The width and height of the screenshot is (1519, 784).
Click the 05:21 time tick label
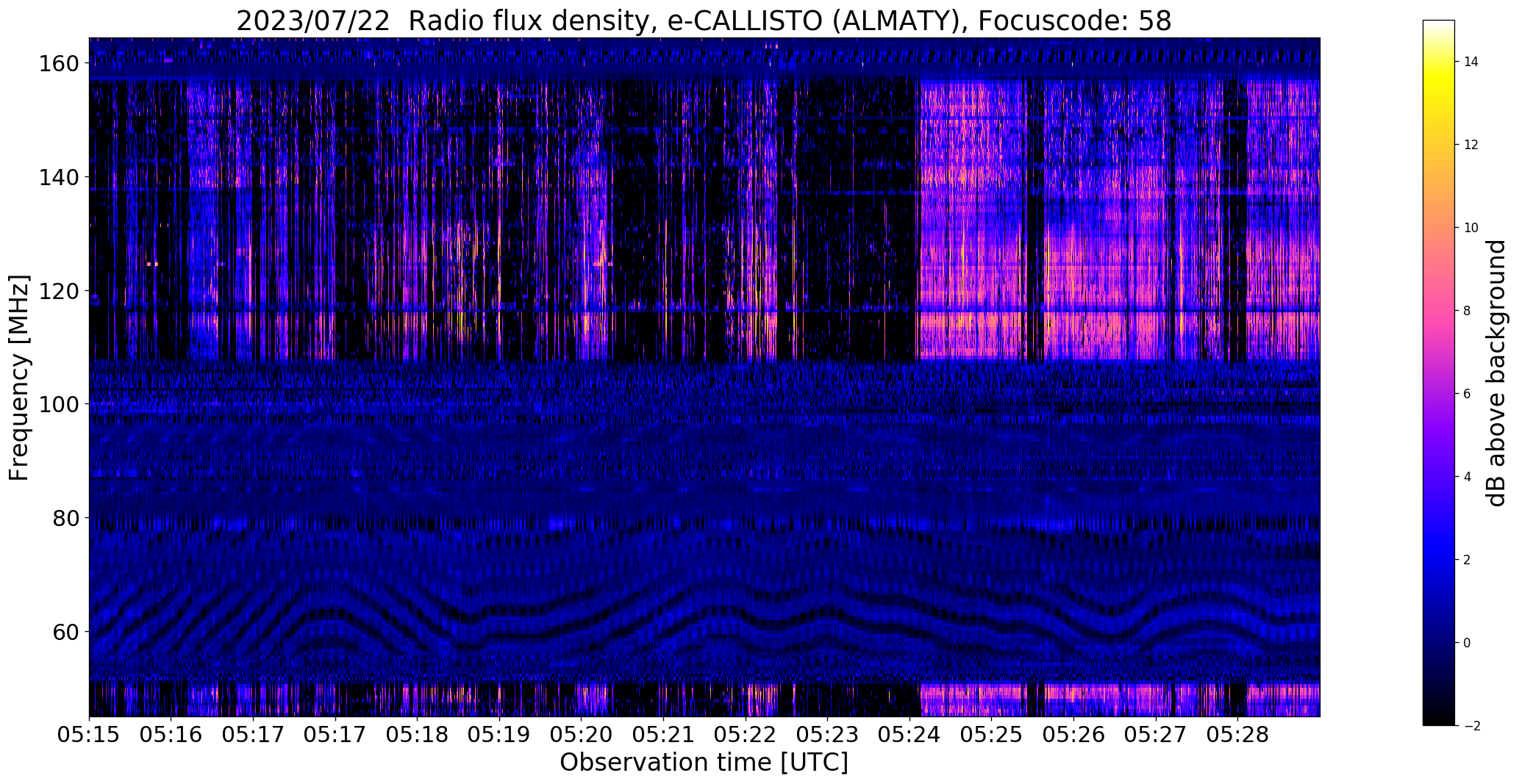tap(663, 735)
